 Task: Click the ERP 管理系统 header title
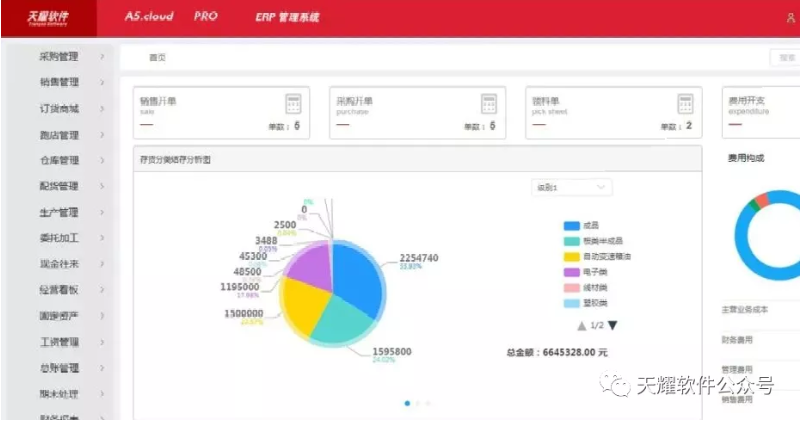coord(287,17)
